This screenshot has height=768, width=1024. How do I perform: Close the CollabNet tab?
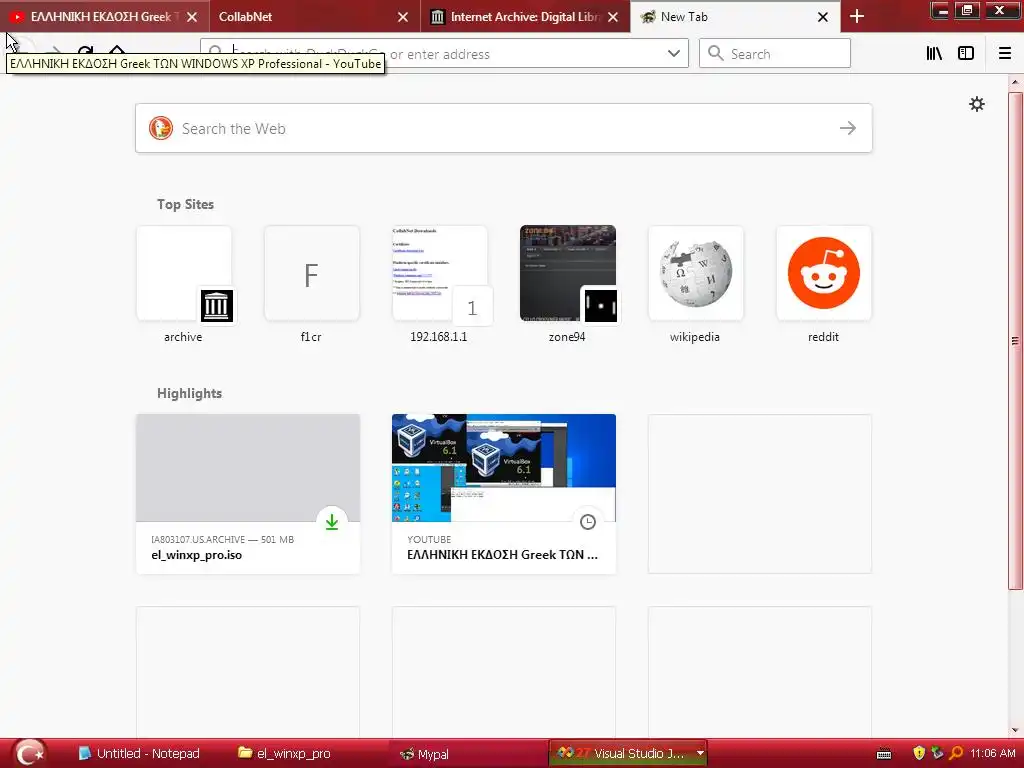(x=403, y=17)
